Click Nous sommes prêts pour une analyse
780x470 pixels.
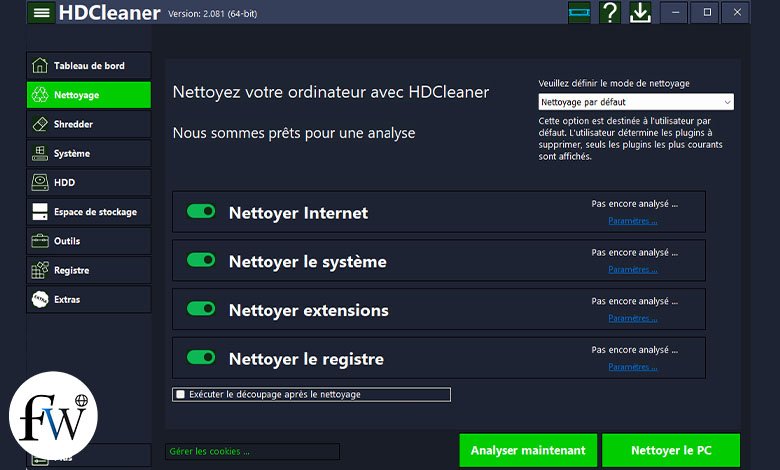coord(294,133)
